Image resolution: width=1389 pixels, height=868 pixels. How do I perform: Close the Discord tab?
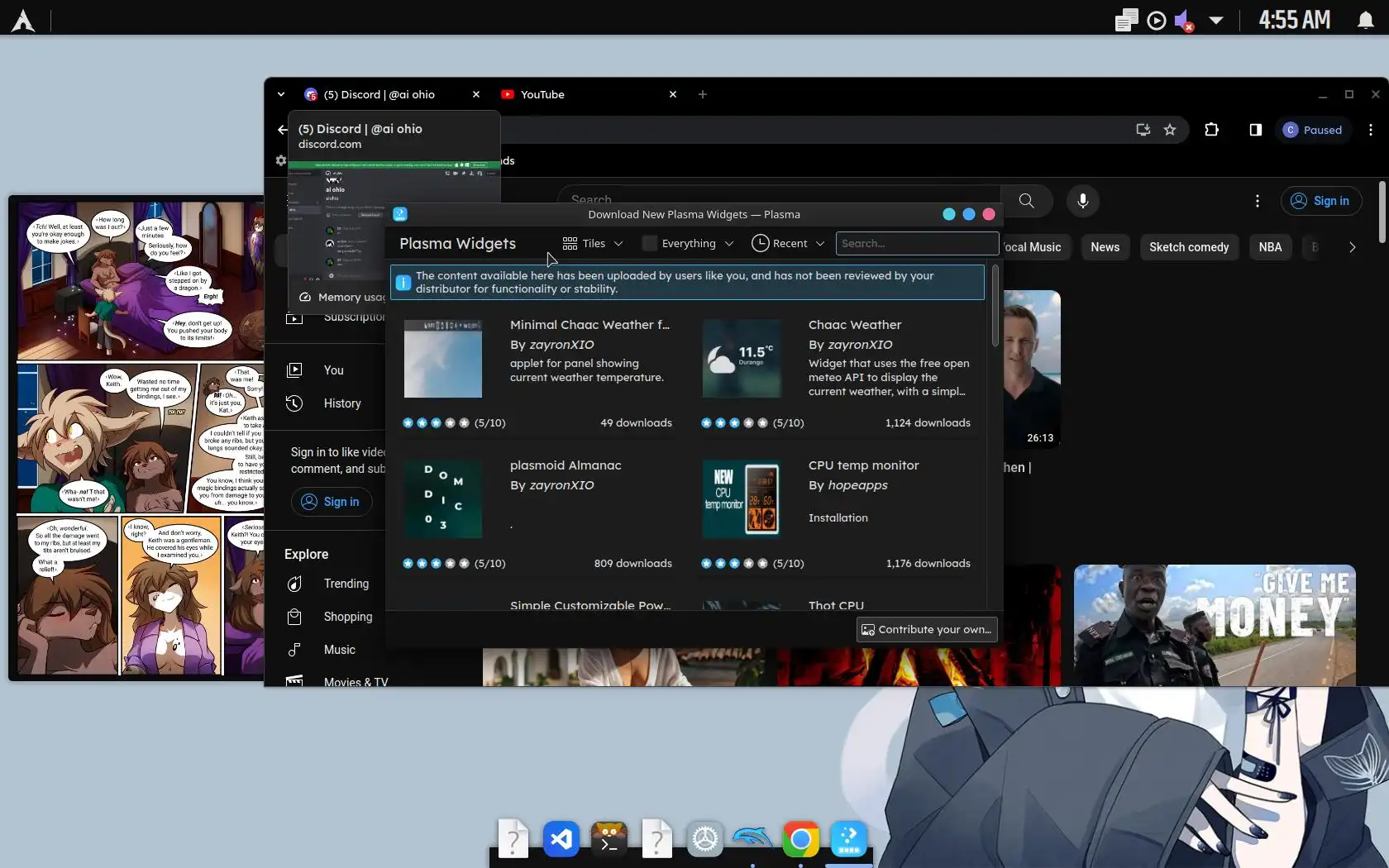point(476,94)
